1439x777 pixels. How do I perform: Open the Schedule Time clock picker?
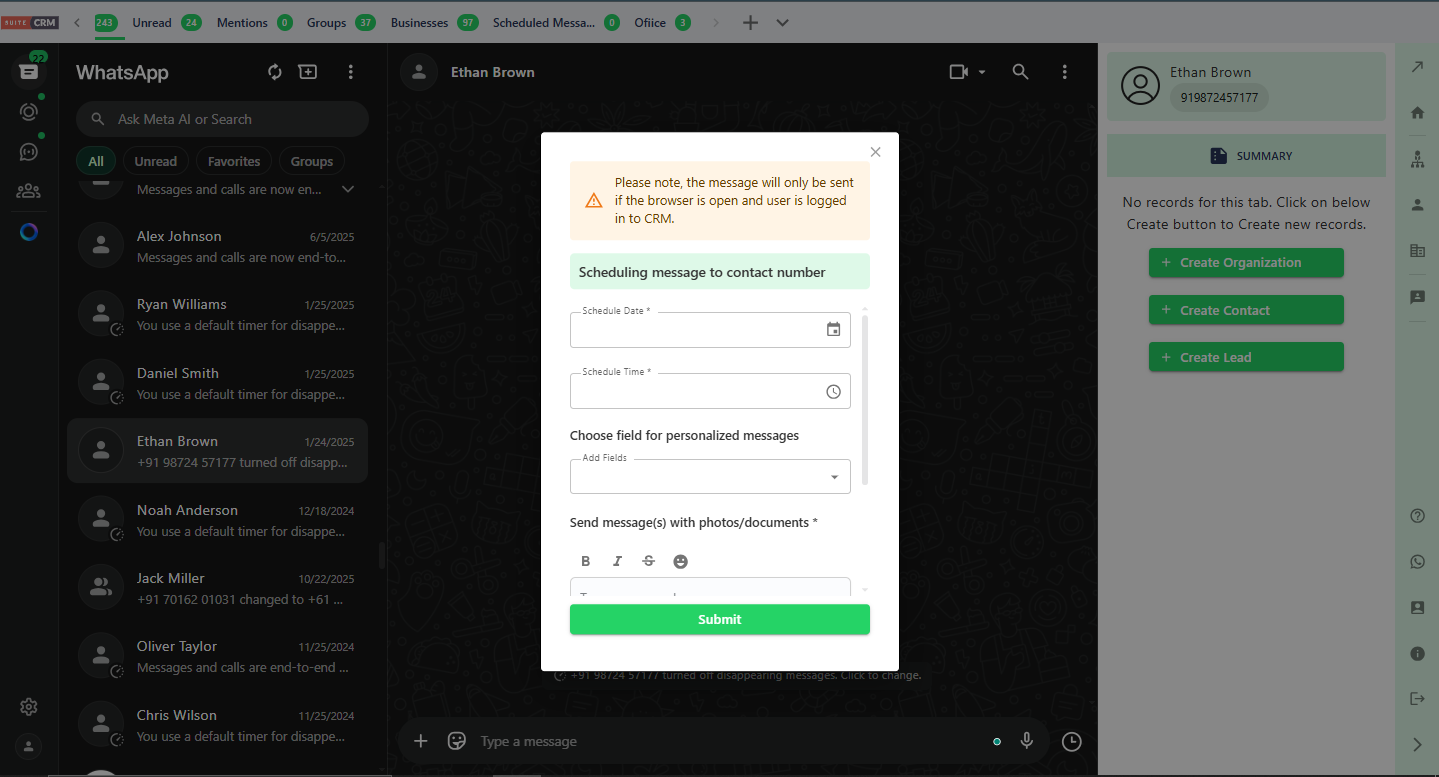tap(833, 392)
